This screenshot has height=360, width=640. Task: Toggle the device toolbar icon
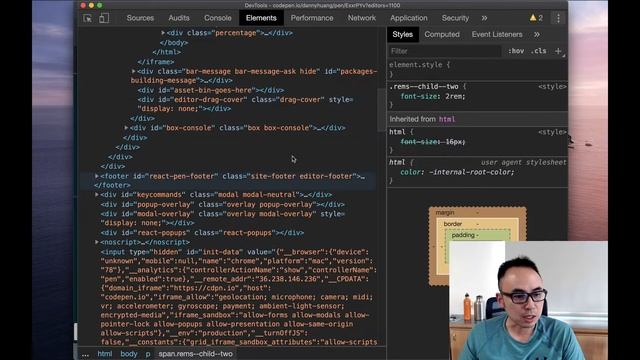[104, 18]
